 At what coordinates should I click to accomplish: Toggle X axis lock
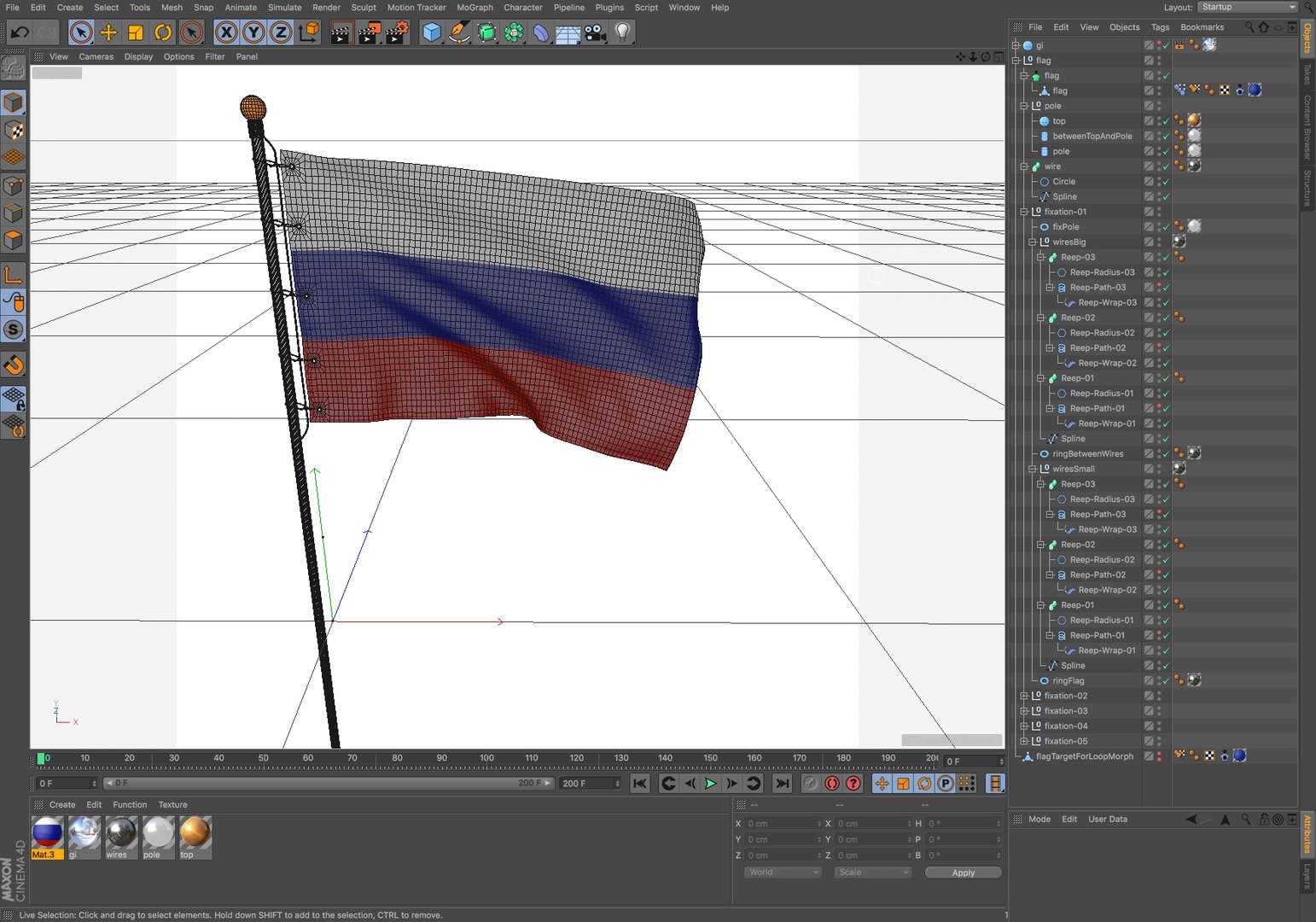(x=226, y=32)
